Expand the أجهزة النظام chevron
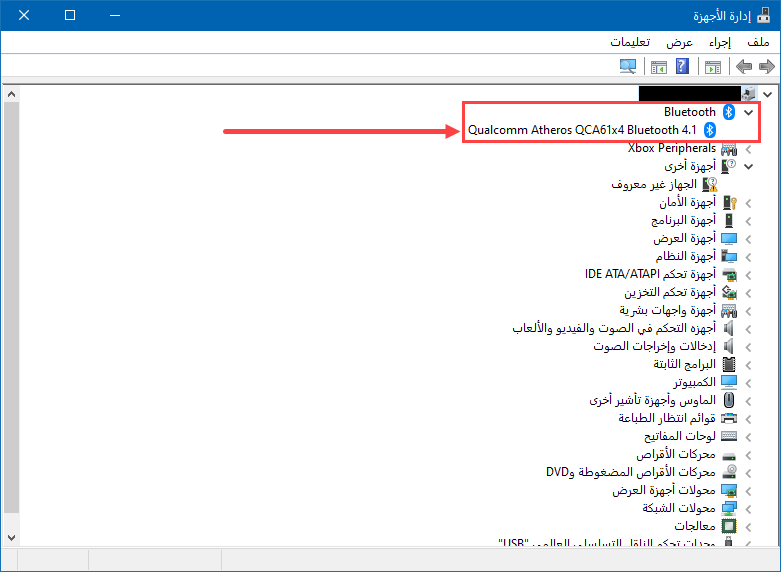 [748, 257]
